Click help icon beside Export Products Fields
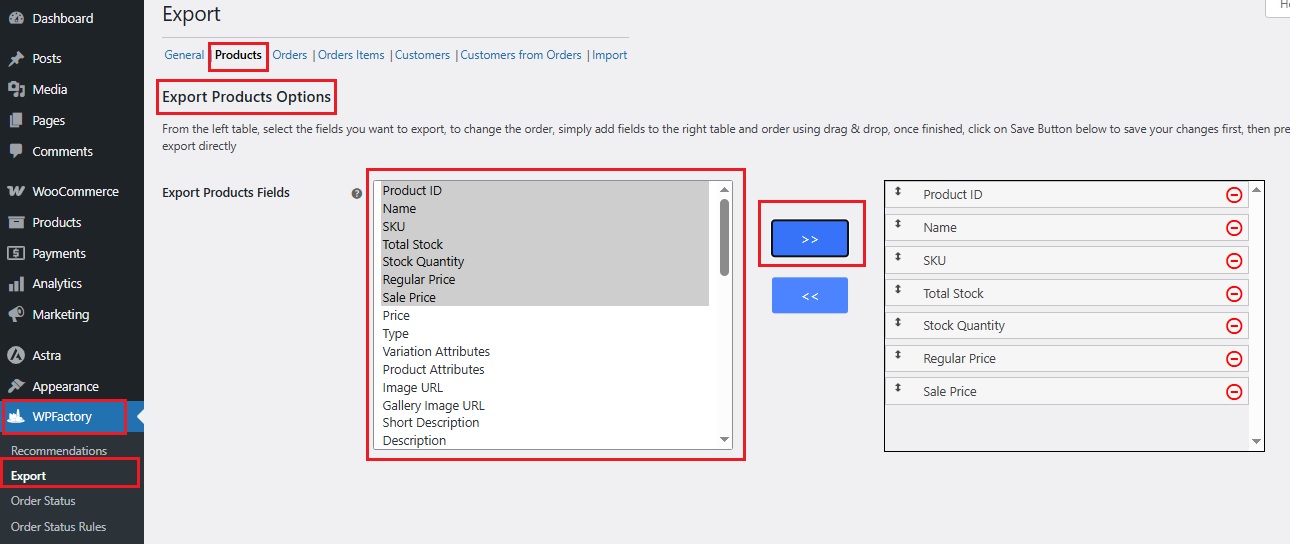Screen dimensions: 1290x544 (357, 194)
